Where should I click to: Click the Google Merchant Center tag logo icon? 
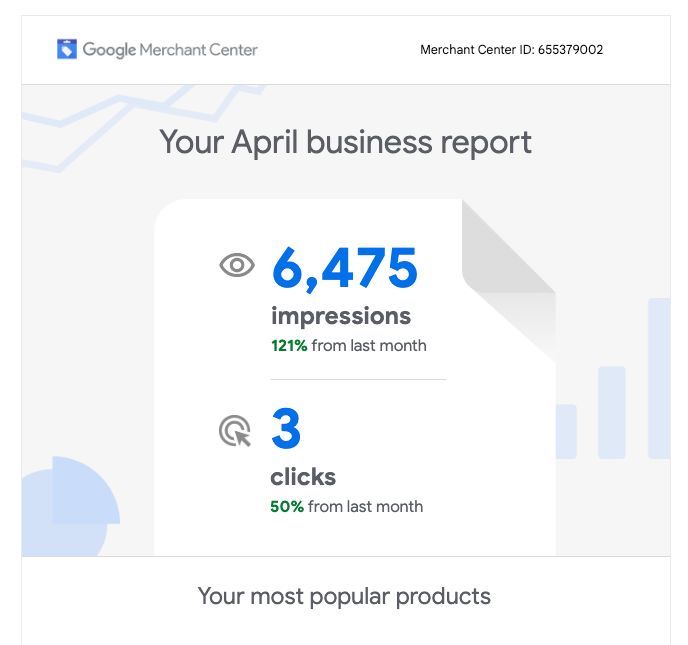pos(67,49)
